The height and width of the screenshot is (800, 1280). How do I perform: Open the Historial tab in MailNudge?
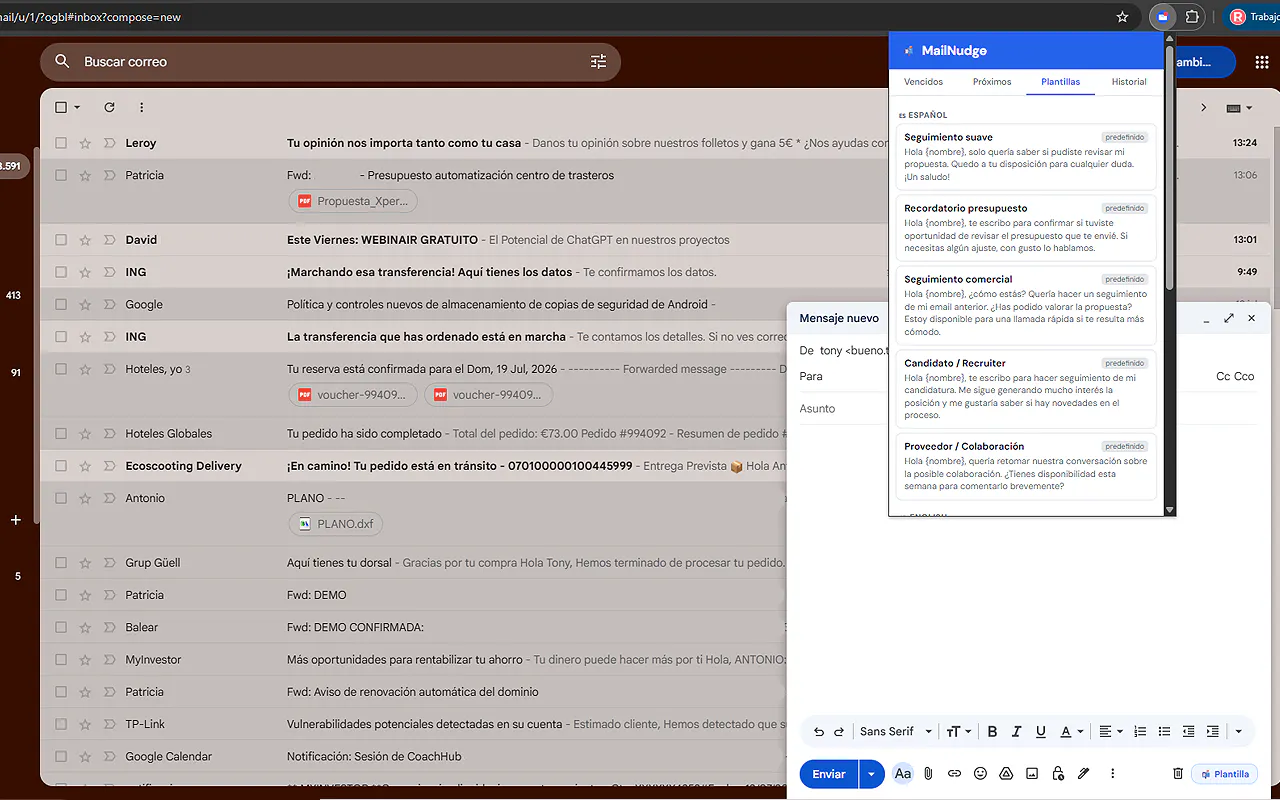tap(1129, 82)
